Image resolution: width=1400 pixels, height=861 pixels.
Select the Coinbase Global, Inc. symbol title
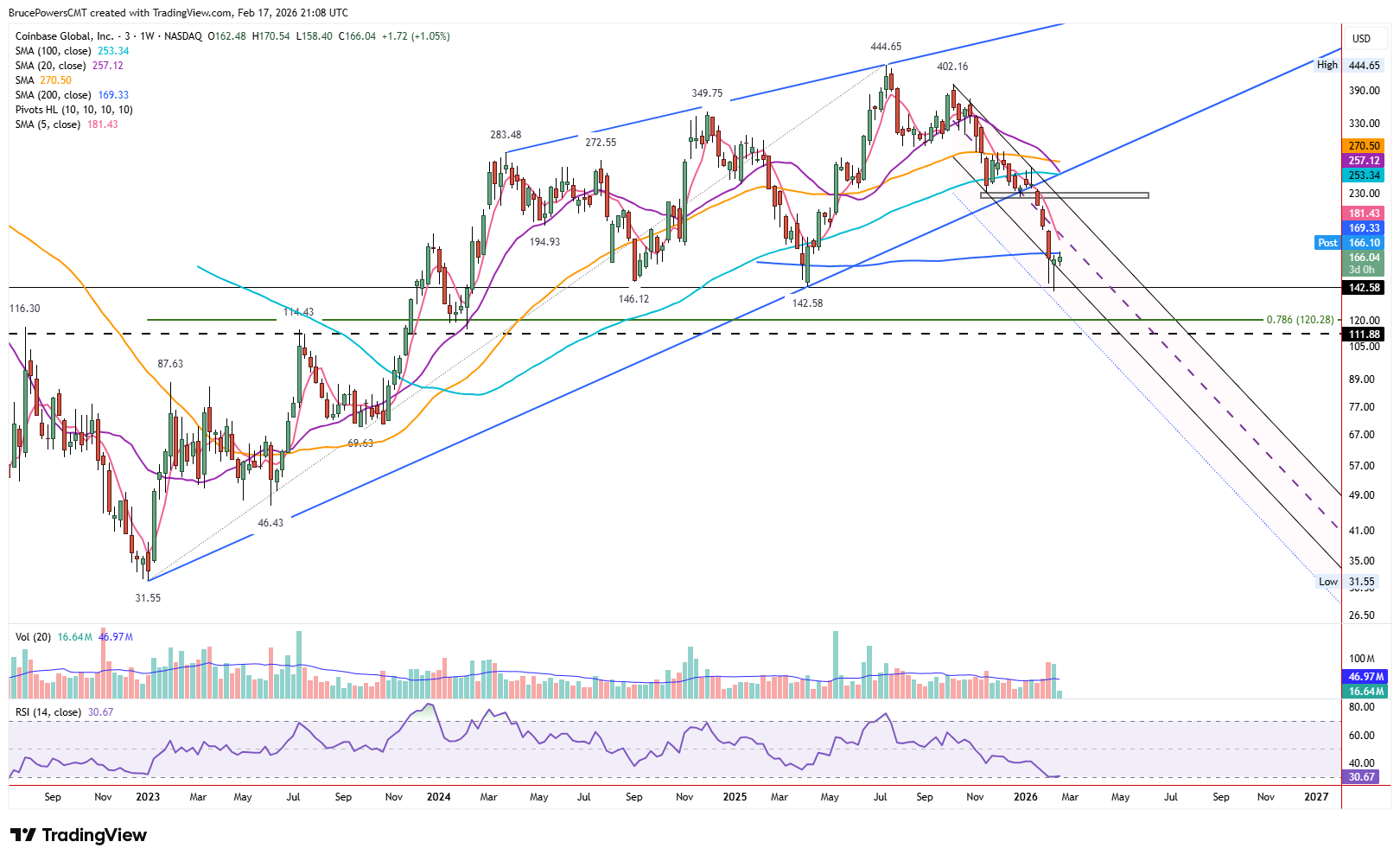point(65,36)
